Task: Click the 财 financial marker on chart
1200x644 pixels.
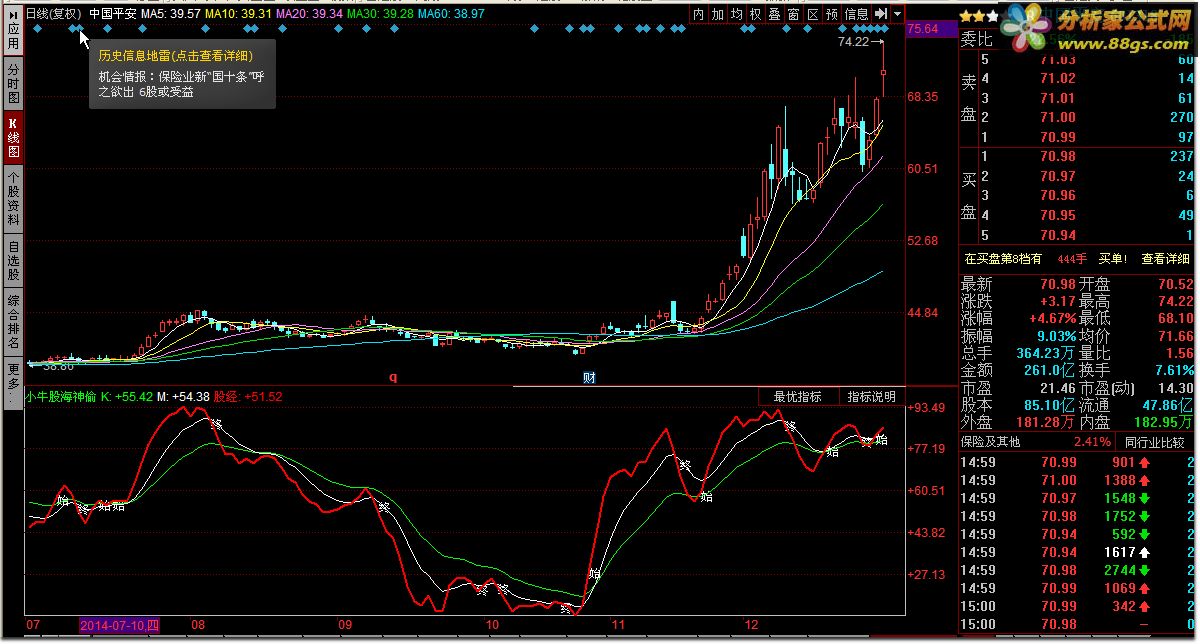Action: pos(590,378)
